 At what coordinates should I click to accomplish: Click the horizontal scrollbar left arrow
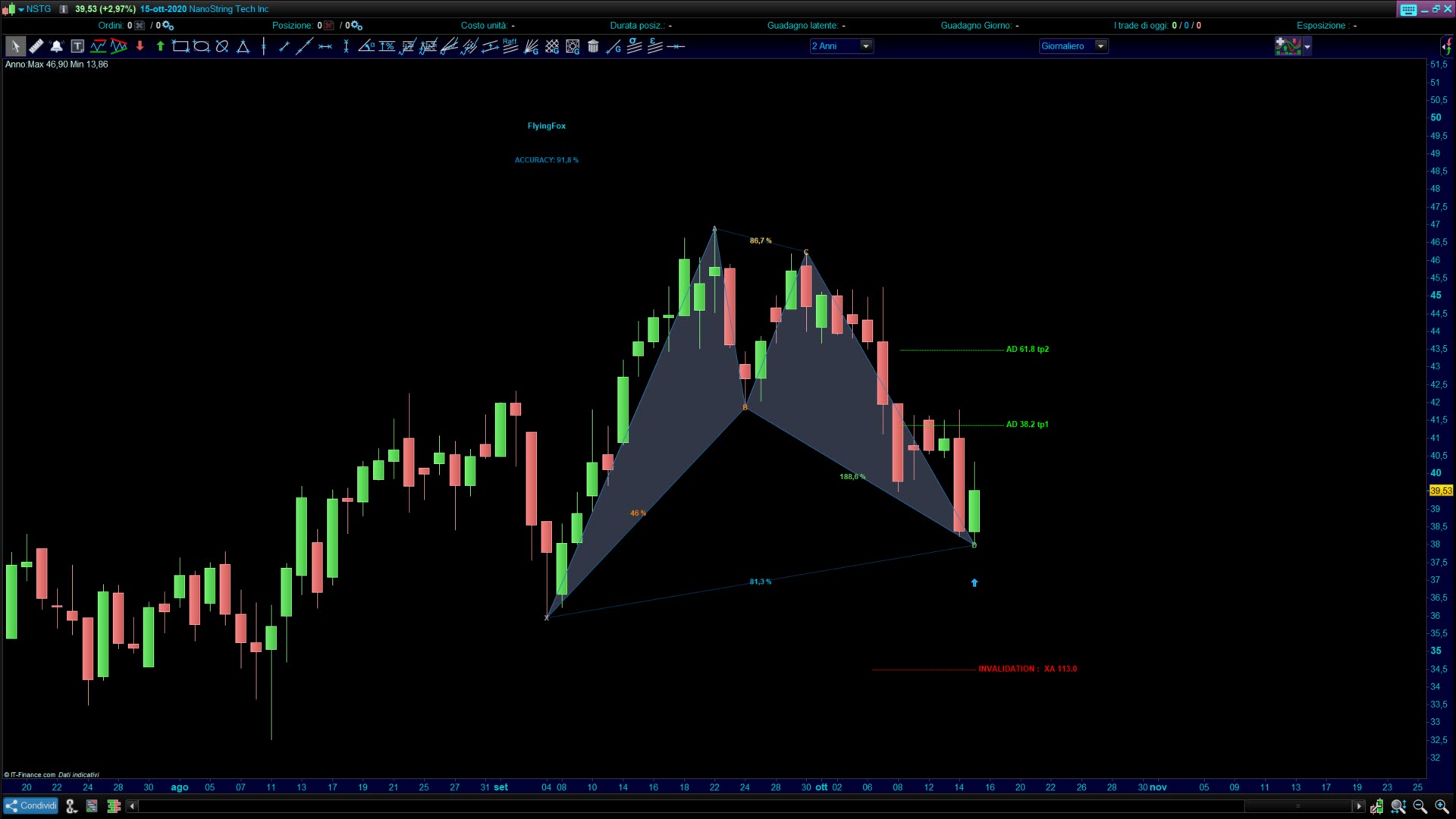[x=132, y=806]
